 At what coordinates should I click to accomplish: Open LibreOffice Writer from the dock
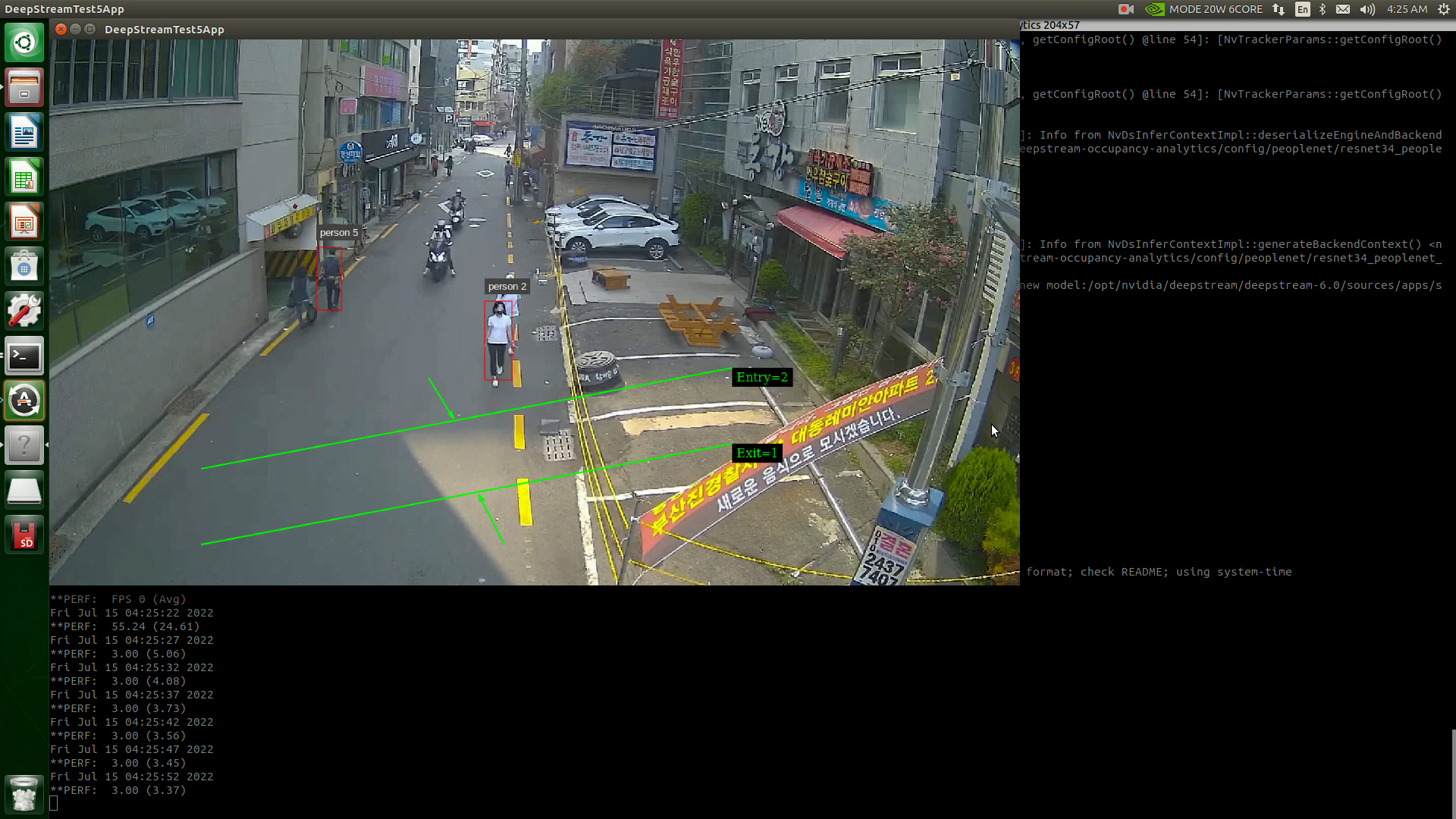[x=24, y=133]
